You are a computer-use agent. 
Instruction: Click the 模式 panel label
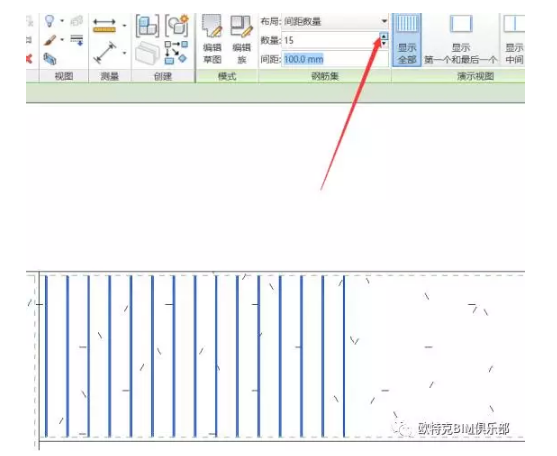227,76
